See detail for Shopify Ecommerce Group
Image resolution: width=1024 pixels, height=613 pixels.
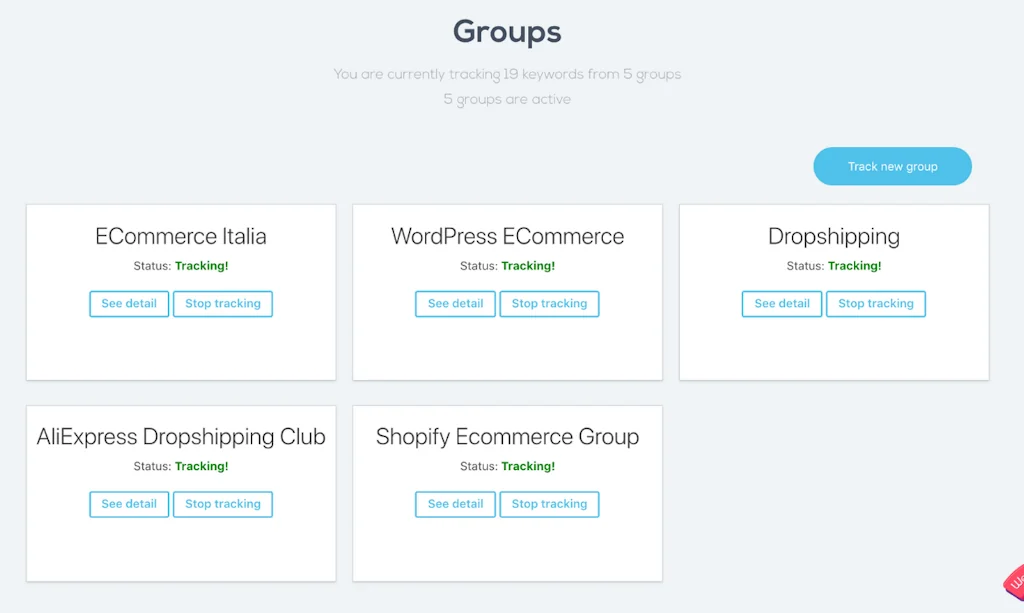tap(455, 504)
